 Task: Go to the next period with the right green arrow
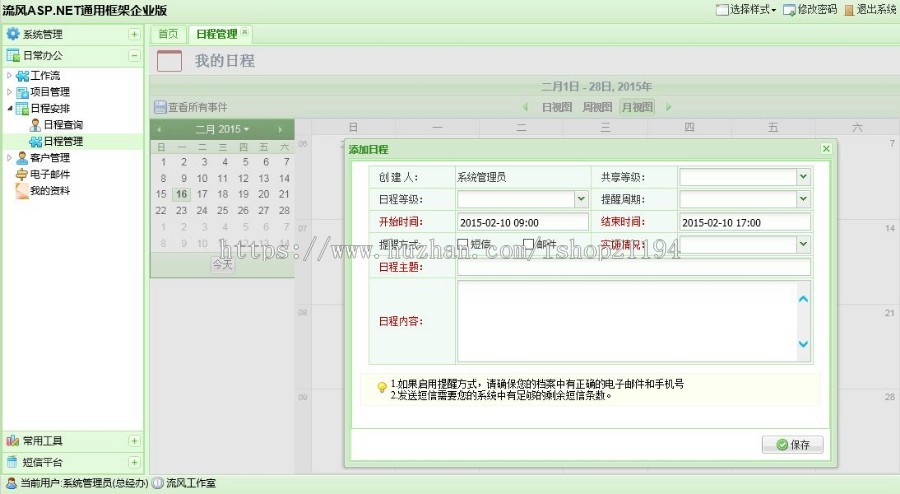point(668,107)
